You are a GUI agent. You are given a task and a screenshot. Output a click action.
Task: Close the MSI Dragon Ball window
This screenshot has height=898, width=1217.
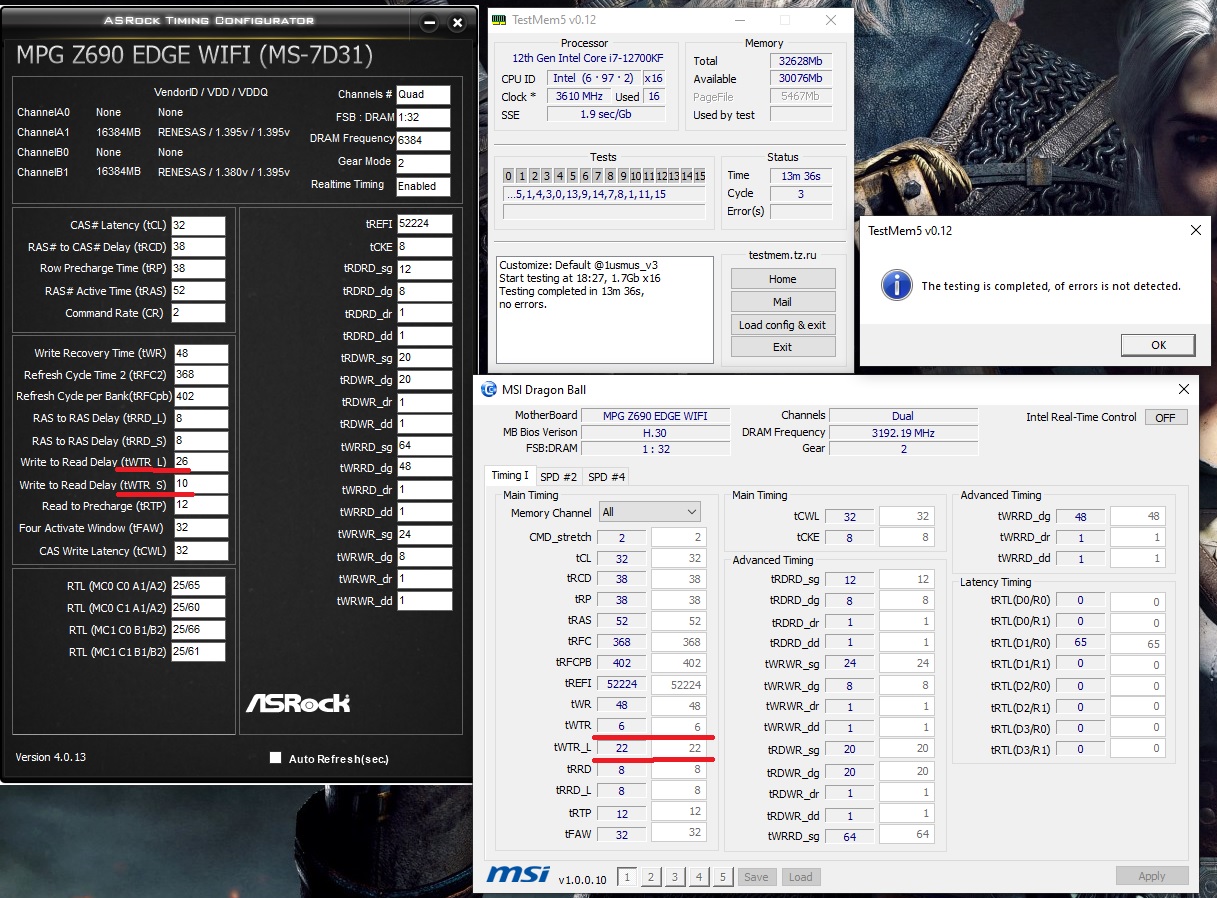[x=1184, y=389]
